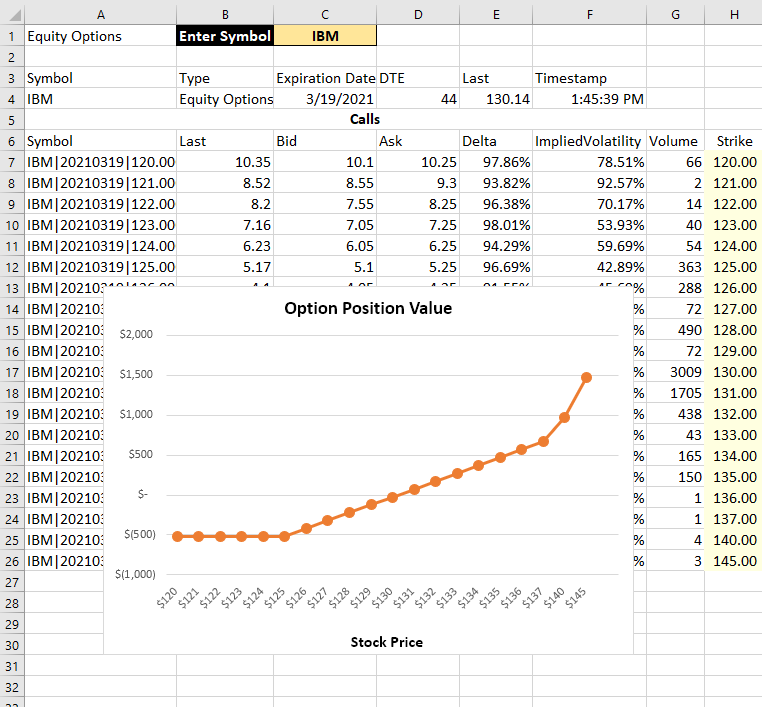
Task: Click the ImpliedVolatility column heading cell
Action: pyautogui.click(x=589, y=141)
